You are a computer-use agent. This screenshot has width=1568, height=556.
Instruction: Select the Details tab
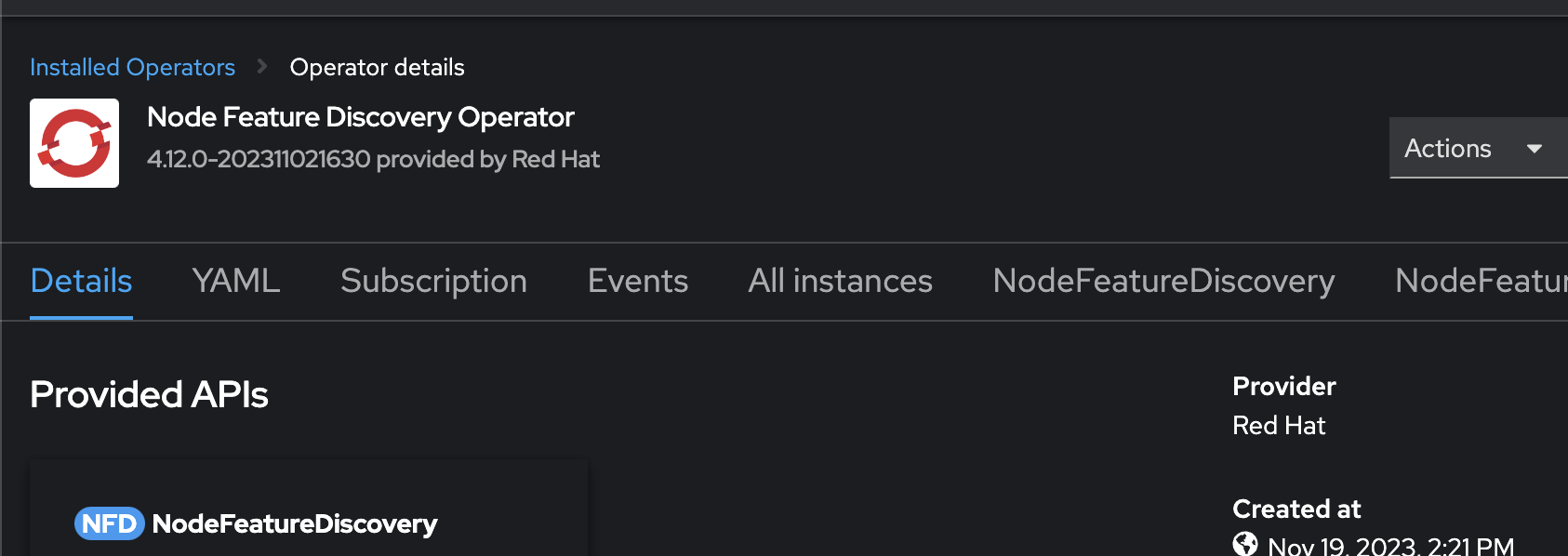pyautogui.click(x=81, y=281)
